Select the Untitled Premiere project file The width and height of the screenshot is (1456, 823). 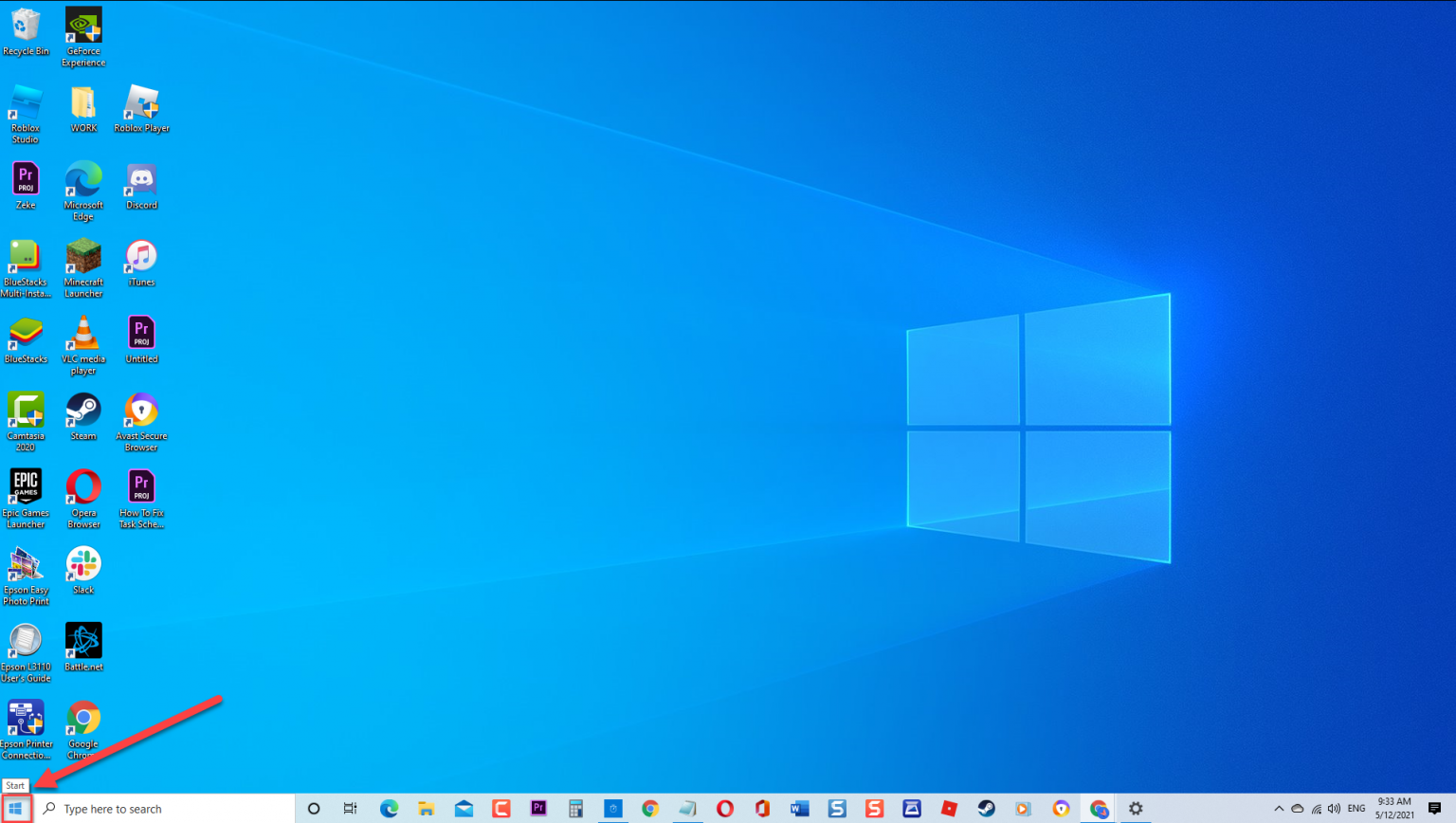pyautogui.click(x=141, y=339)
